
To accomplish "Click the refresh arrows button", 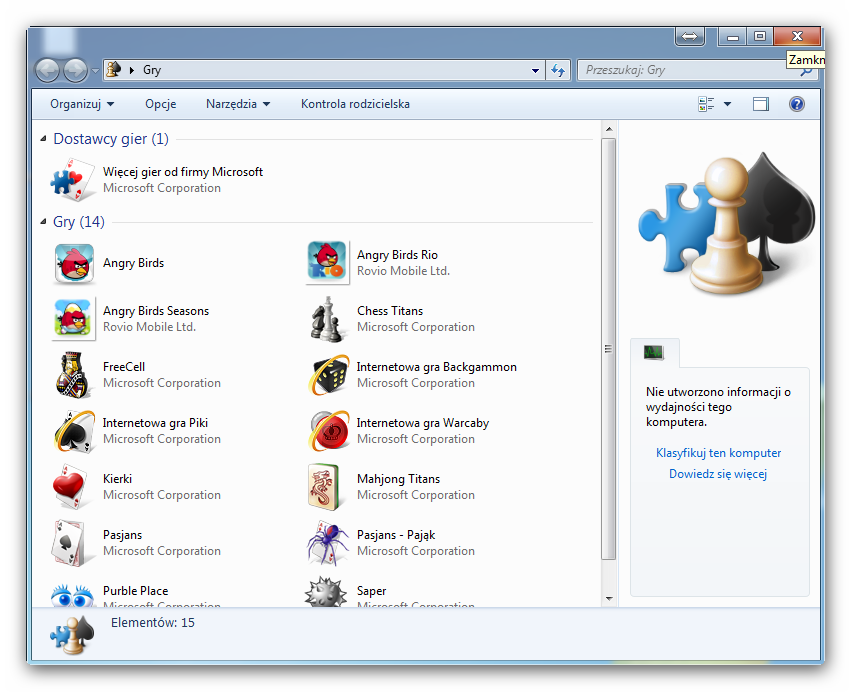I will pyautogui.click(x=558, y=70).
